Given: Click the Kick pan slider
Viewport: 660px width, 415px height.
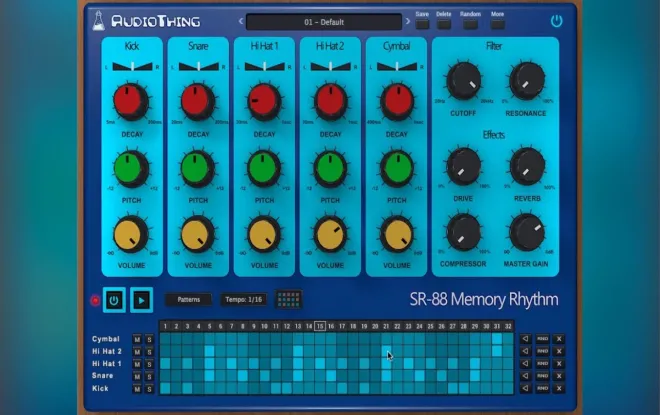Looking at the screenshot, I should [x=133, y=67].
